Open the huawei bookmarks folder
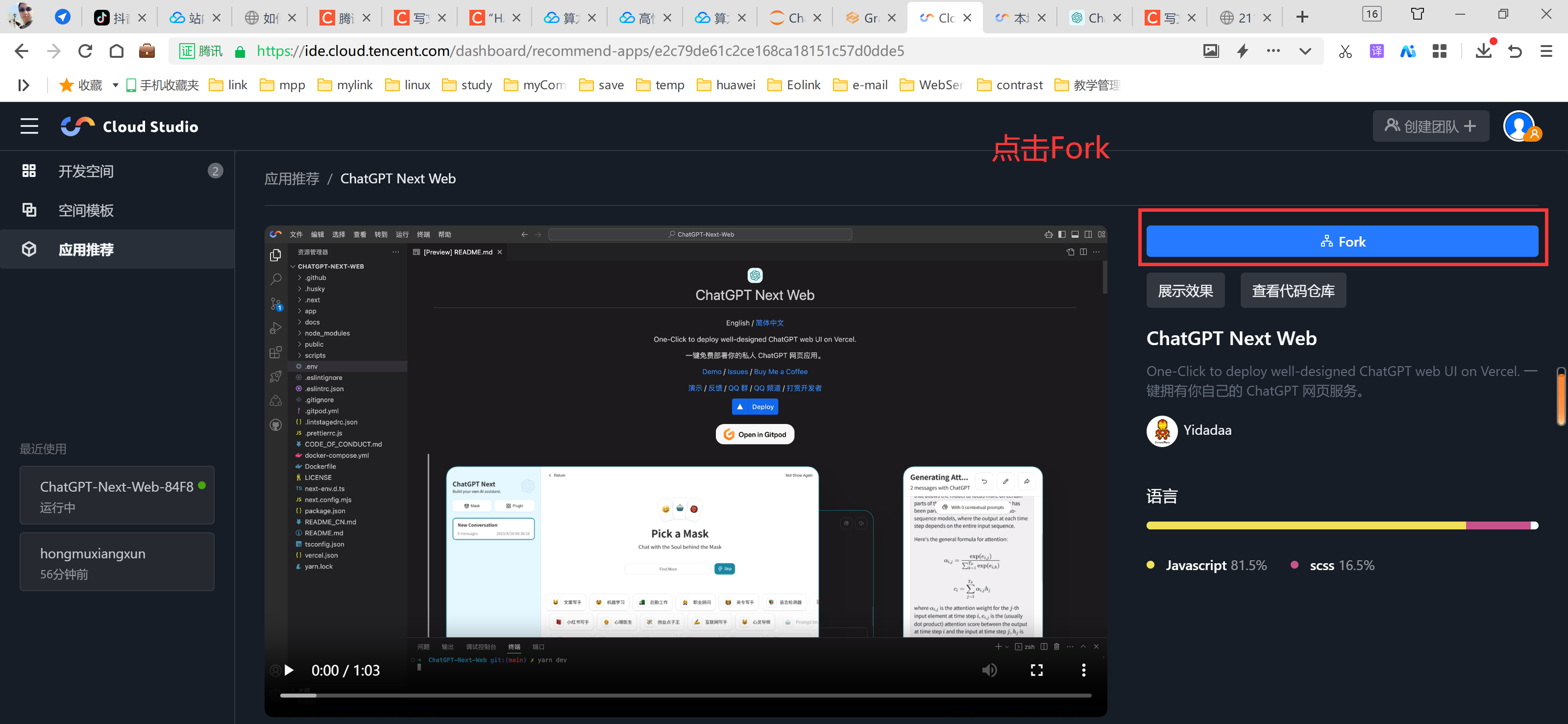1568x724 pixels. point(727,85)
